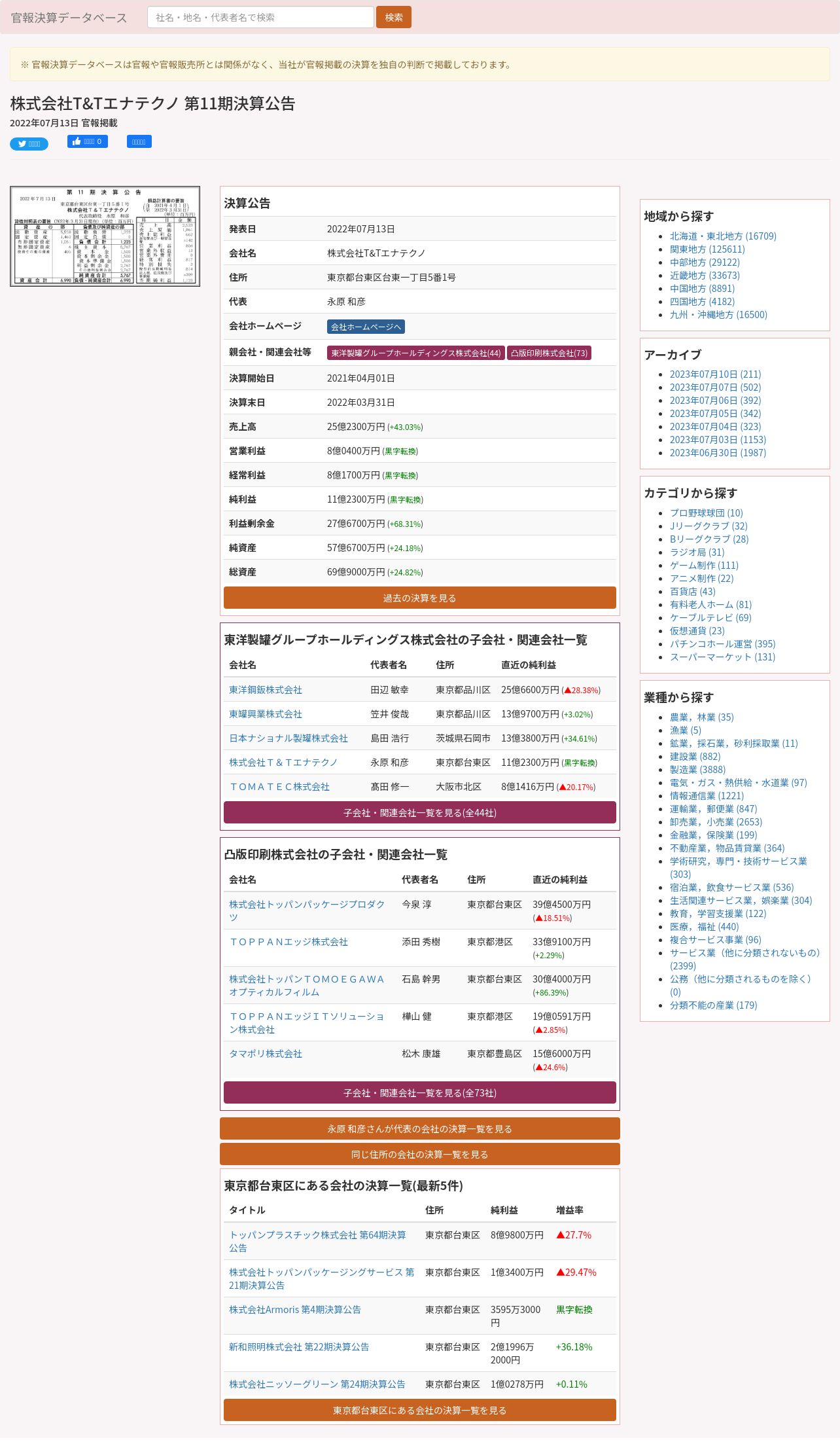Open 東罐興業株式会社 link
This screenshot has width=840, height=1442.
click(266, 714)
